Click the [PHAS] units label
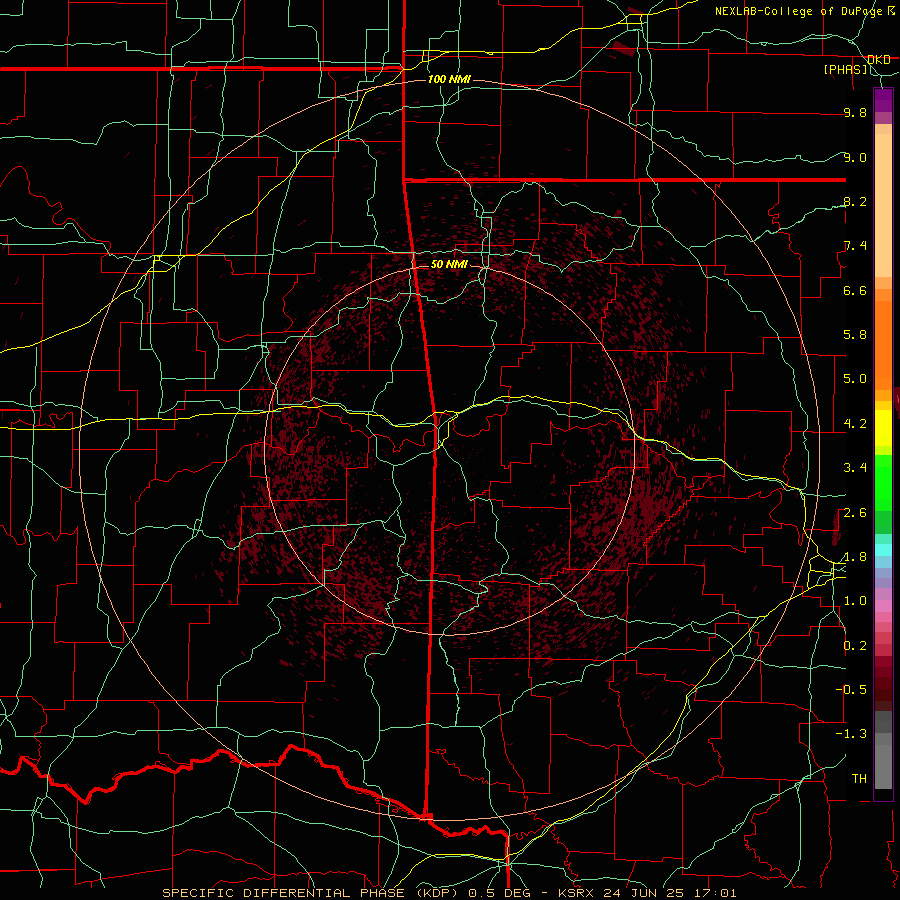900x900 pixels. pos(845,69)
